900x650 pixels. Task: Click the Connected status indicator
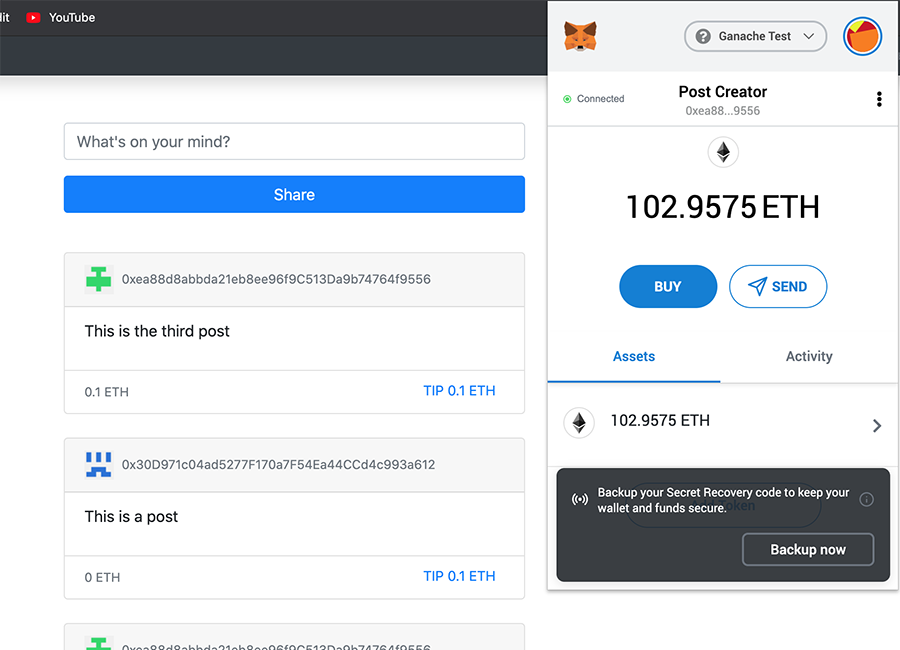594,99
